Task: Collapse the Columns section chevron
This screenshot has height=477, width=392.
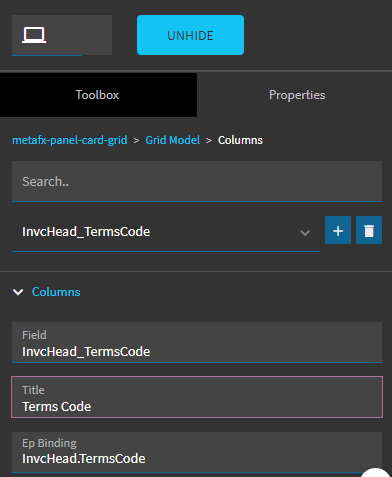Action: pyautogui.click(x=18, y=292)
